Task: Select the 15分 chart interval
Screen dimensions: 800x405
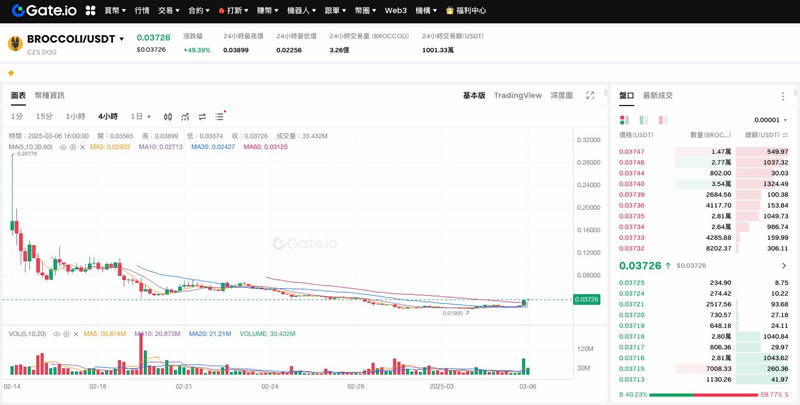Action: tap(44, 117)
